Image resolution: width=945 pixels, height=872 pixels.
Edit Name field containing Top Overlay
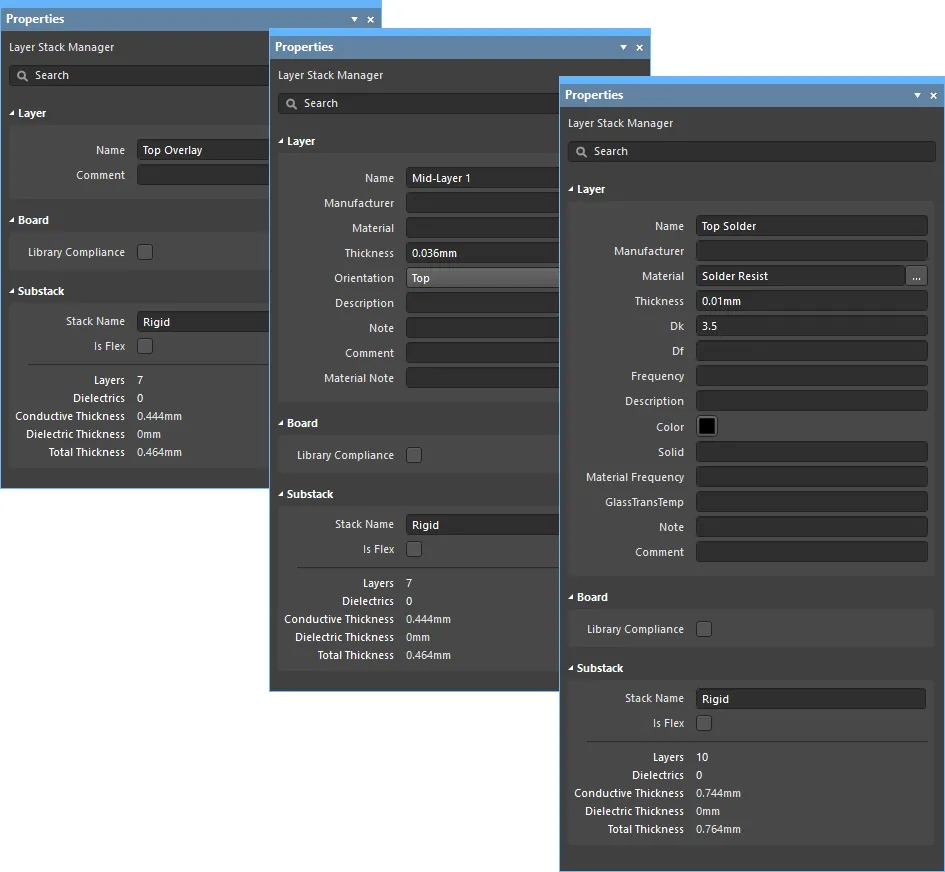(203, 150)
